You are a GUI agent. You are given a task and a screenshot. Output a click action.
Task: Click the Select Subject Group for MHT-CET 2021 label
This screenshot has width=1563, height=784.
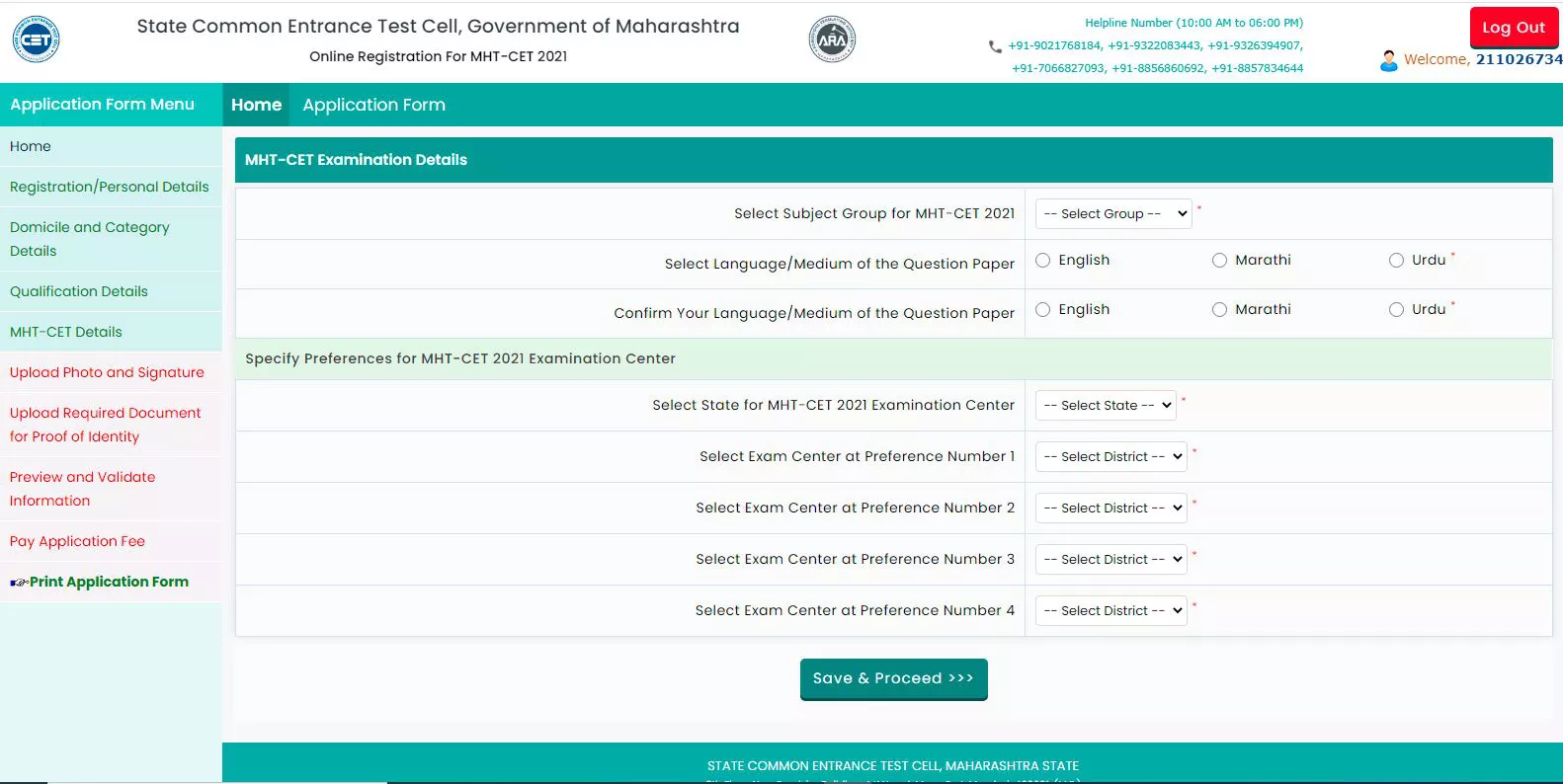[874, 213]
